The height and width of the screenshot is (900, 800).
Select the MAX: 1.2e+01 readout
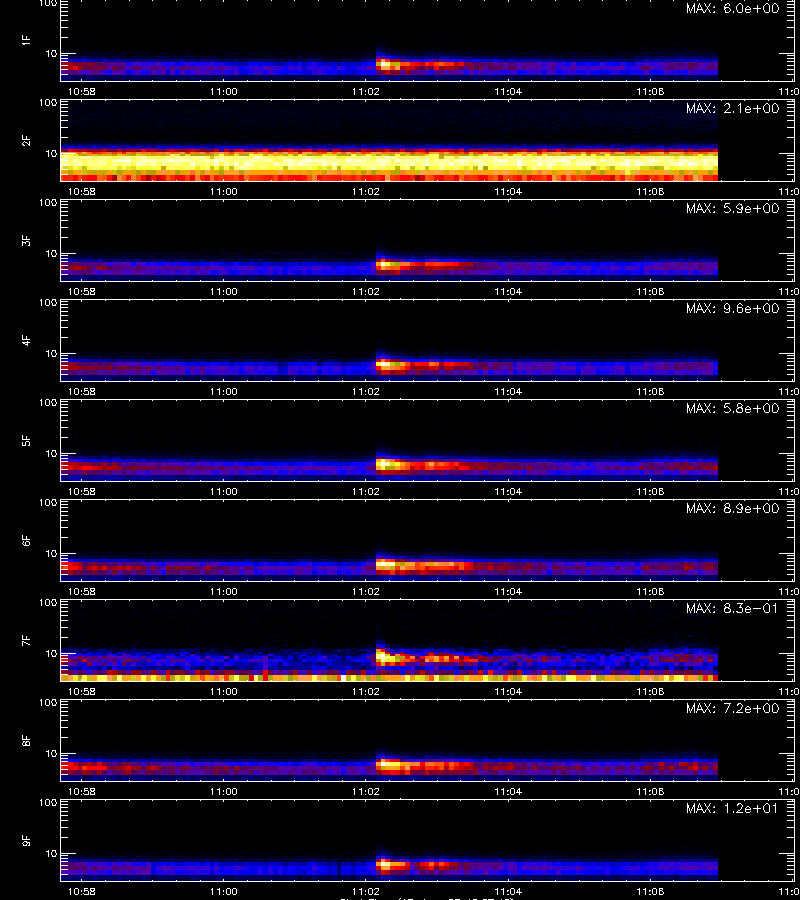(x=733, y=808)
